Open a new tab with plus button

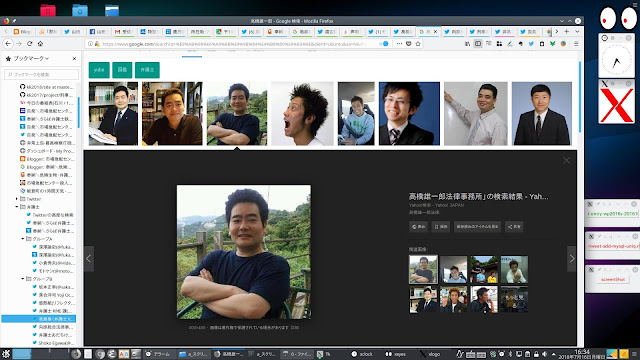(x=567, y=31)
